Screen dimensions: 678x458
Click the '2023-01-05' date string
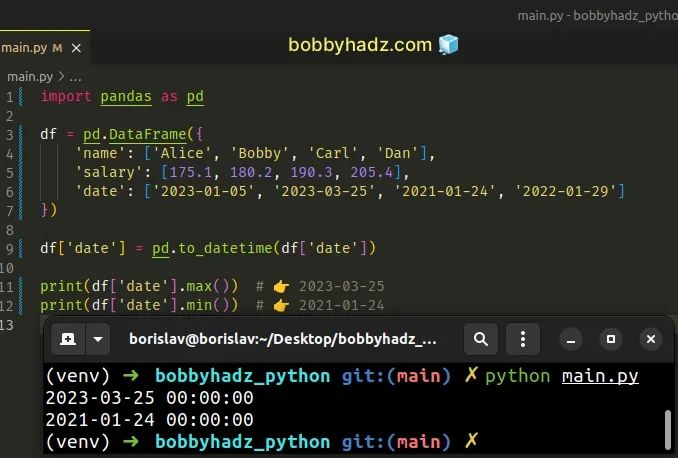(203, 192)
